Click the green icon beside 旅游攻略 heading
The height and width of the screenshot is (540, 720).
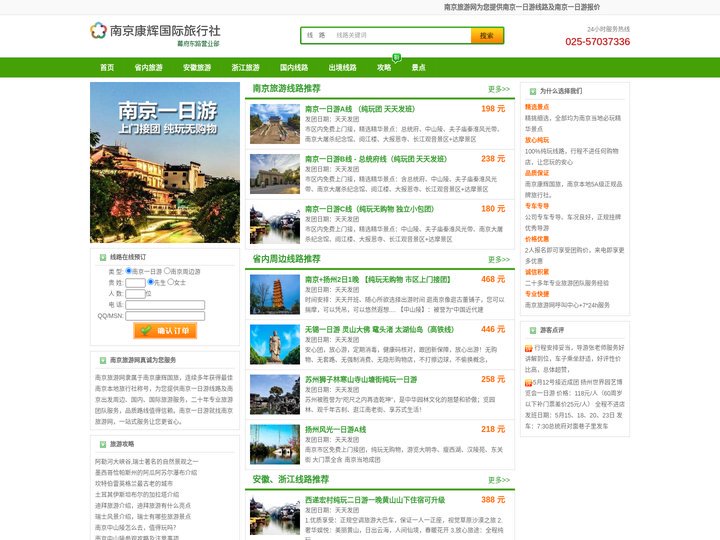click(103, 444)
